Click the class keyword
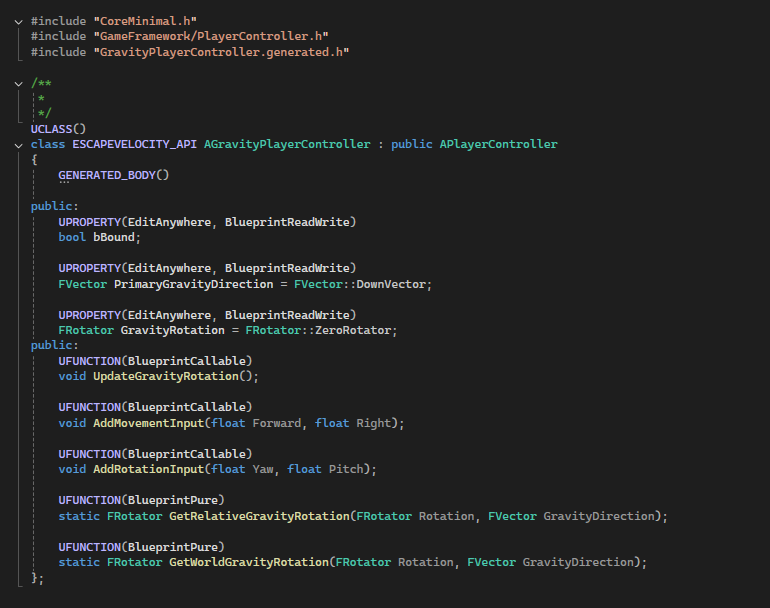The width and height of the screenshot is (770, 608). click(48, 144)
